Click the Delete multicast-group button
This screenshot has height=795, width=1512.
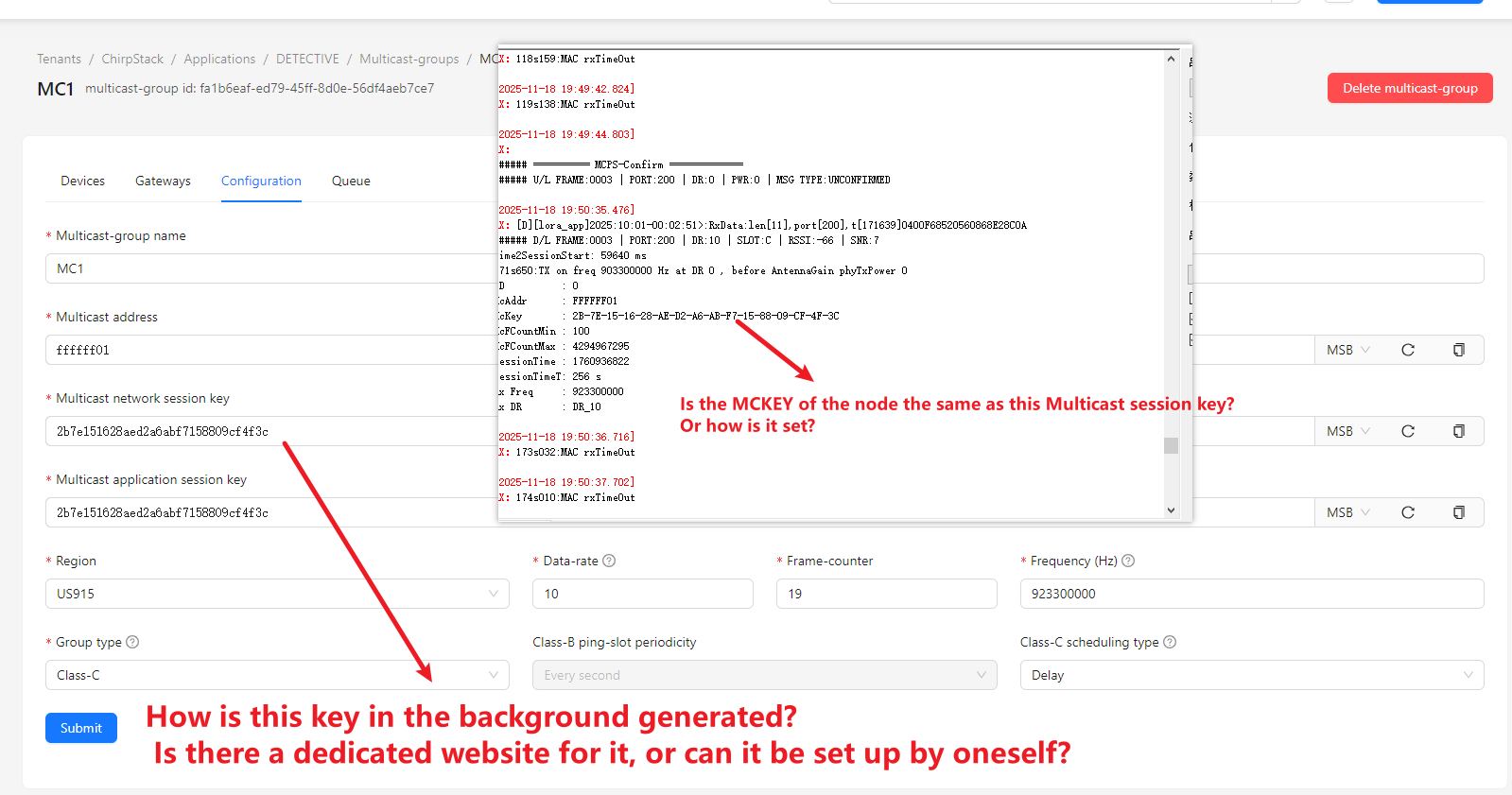(1409, 88)
